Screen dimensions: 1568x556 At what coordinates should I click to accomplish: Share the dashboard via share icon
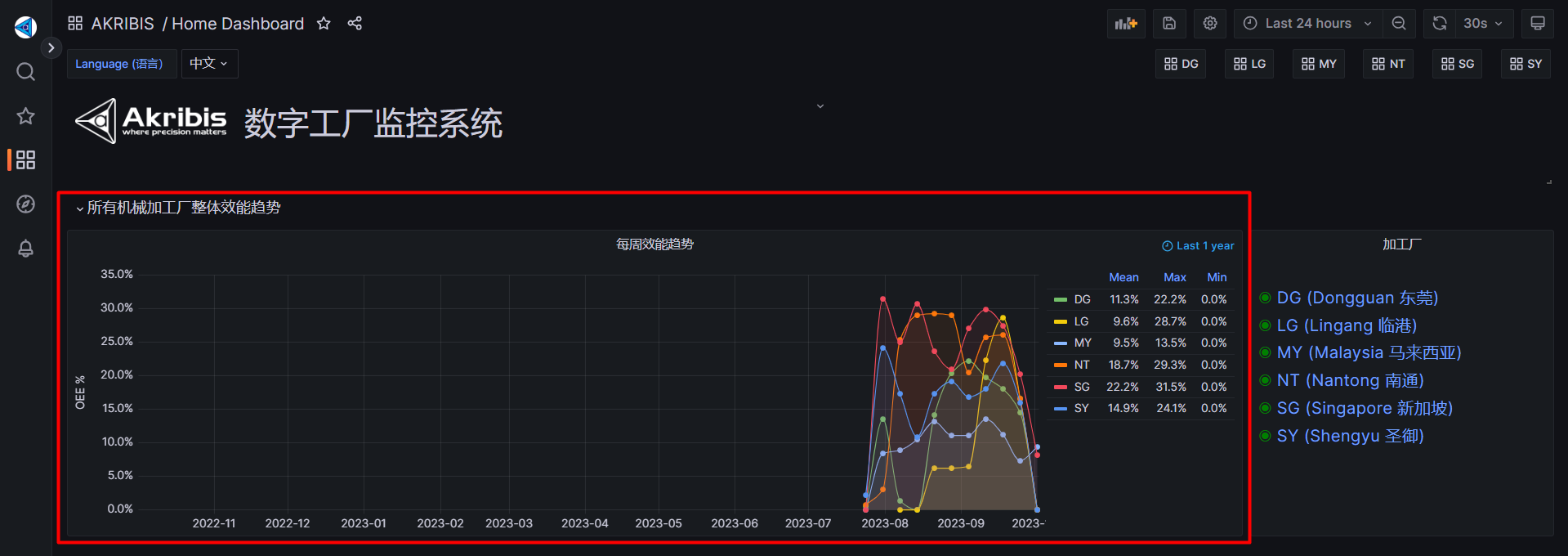(355, 24)
